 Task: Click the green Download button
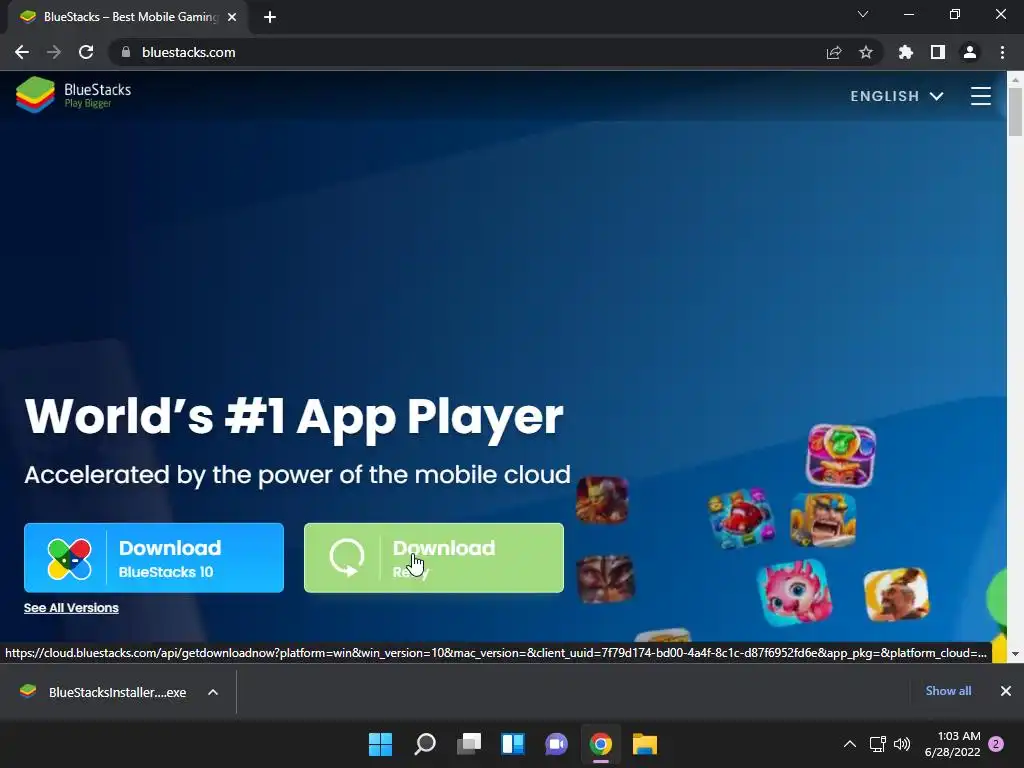[434, 558]
